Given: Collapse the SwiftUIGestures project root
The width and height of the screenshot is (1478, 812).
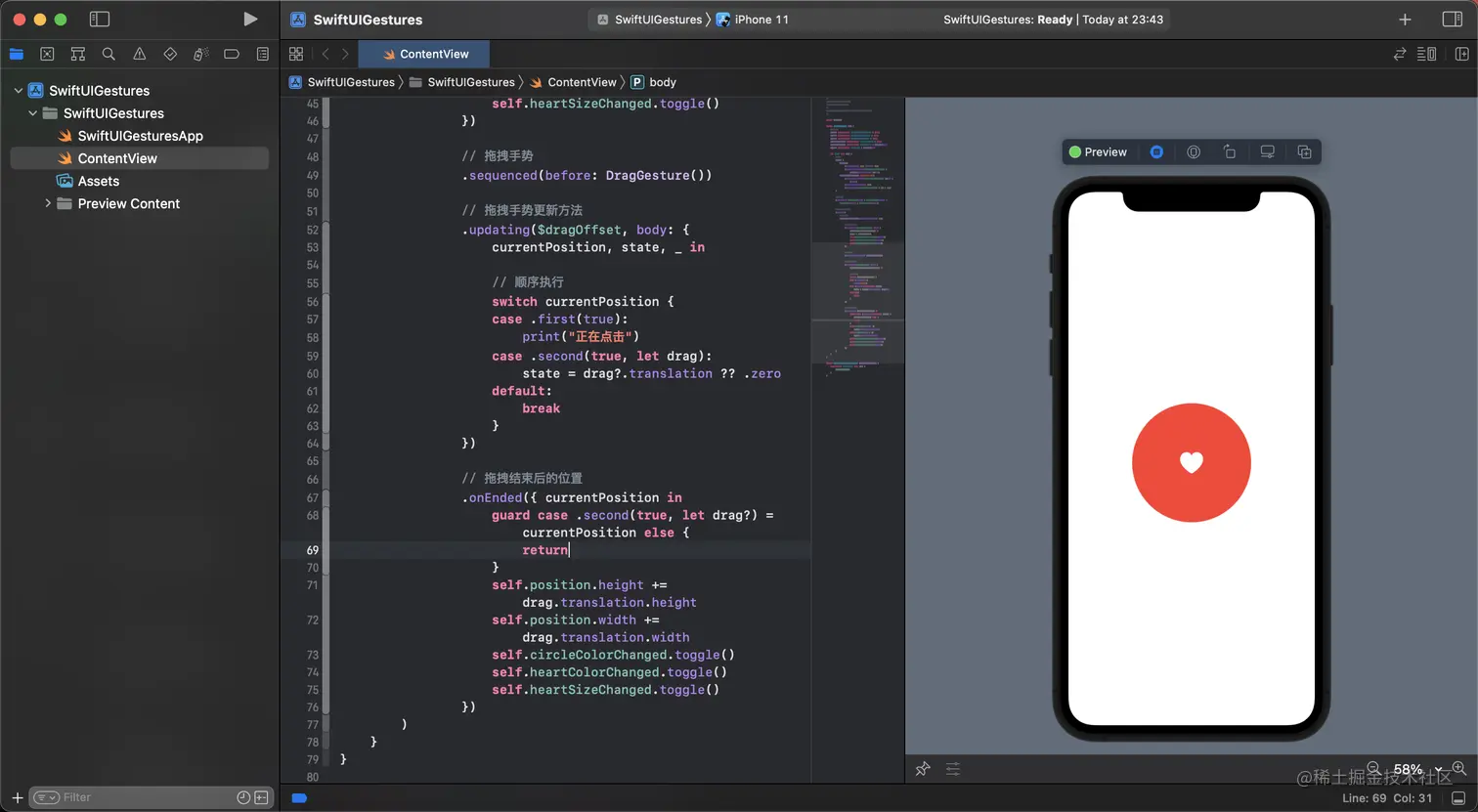Looking at the screenshot, I should (19, 91).
